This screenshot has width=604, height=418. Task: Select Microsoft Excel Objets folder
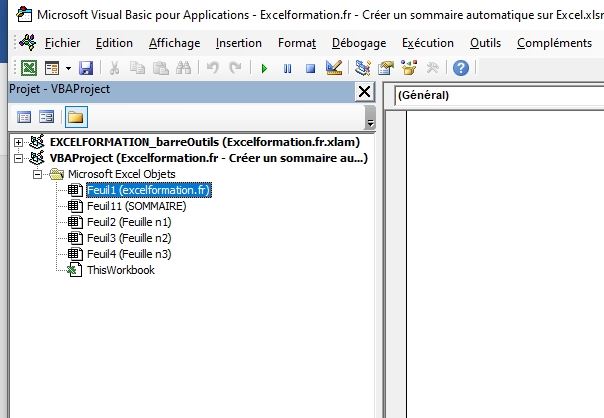coord(122,174)
